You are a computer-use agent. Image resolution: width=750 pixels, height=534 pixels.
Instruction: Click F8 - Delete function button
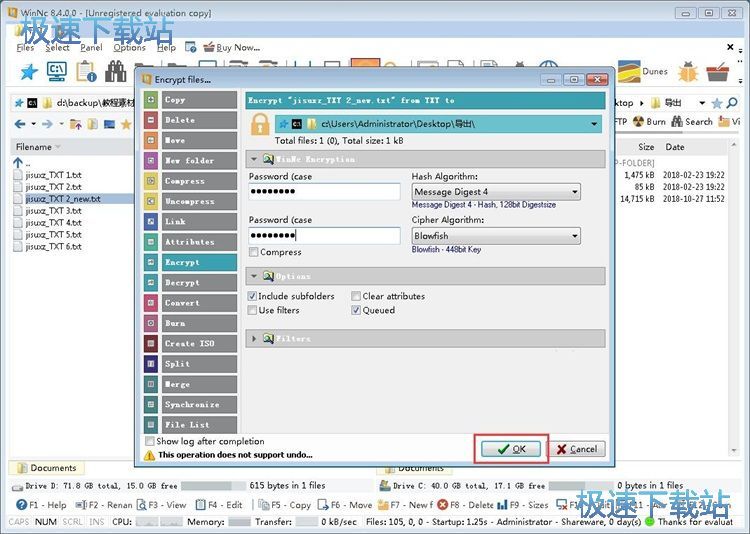[465, 505]
